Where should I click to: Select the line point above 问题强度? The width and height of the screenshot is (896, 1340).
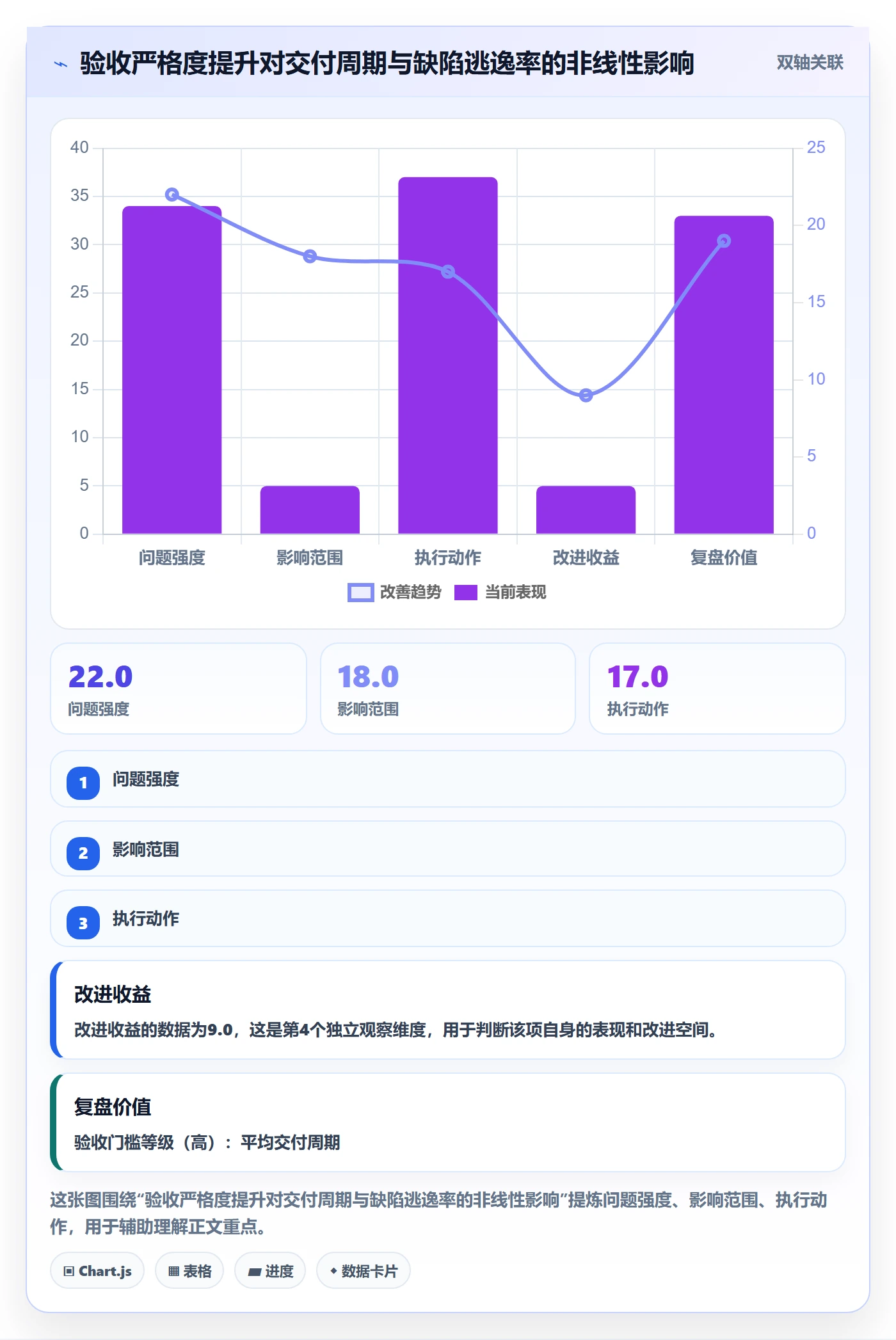pos(172,195)
